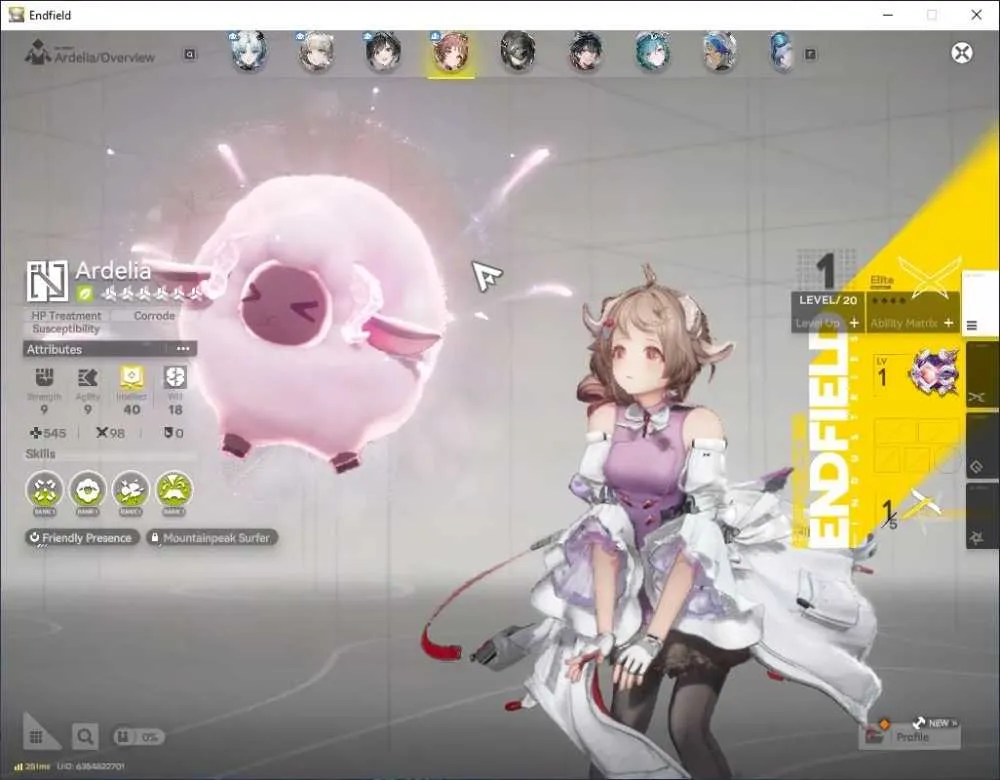This screenshot has width=1000, height=780.
Task: Select the yellow Intellect attribute icon
Action: coord(131,378)
